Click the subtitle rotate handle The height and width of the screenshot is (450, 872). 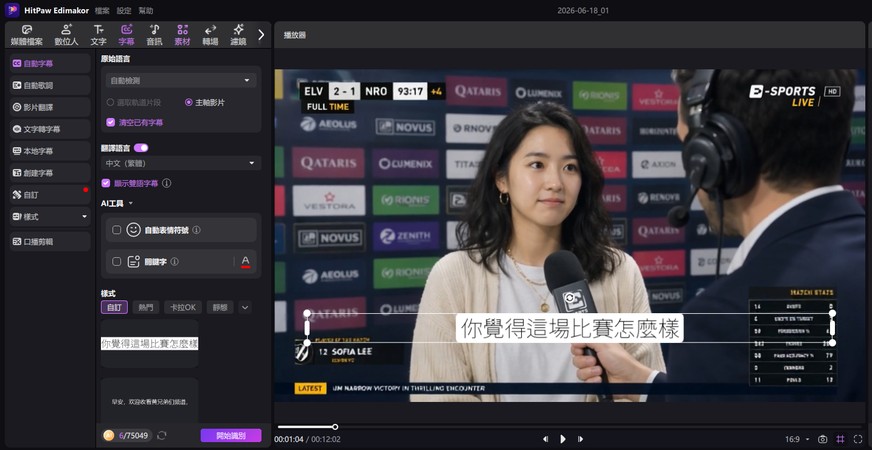pos(569,298)
